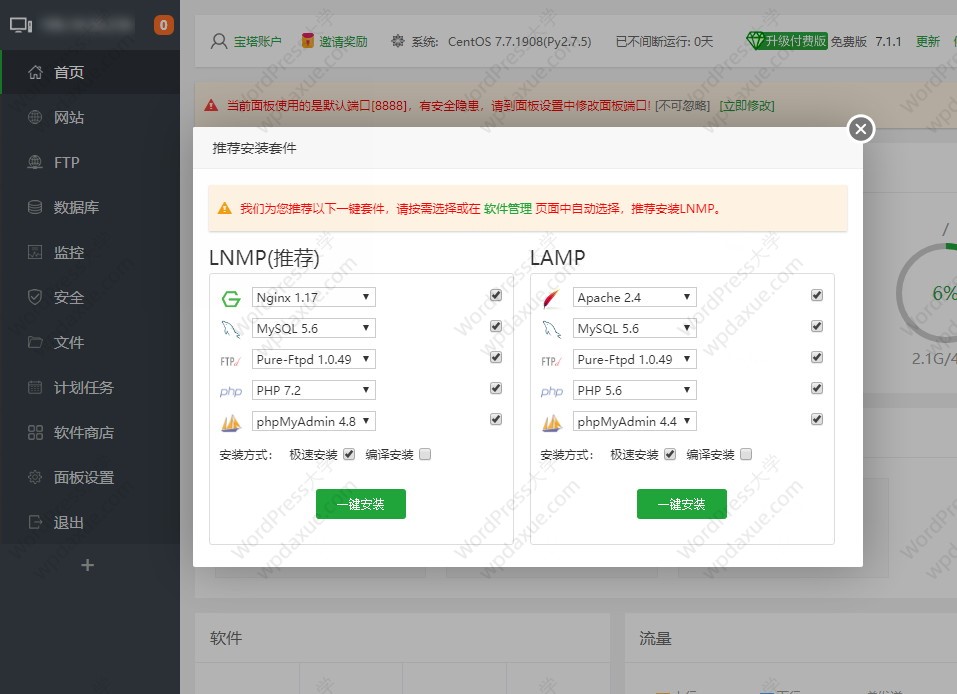Open the Apache 2.4 version dropdown
This screenshot has height=694, width=957.
(635, 297)
